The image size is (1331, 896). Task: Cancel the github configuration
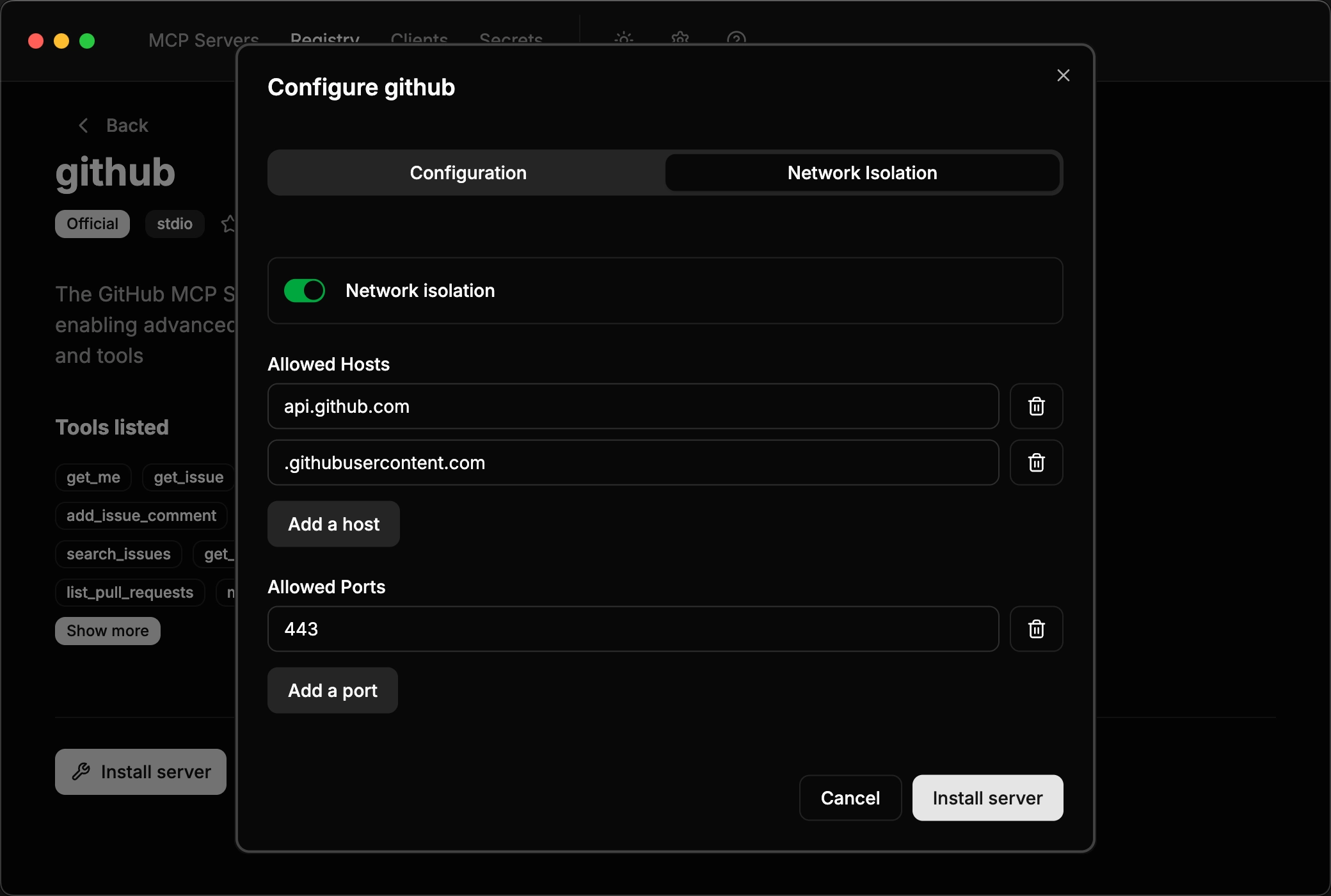[x=850, y=797]
